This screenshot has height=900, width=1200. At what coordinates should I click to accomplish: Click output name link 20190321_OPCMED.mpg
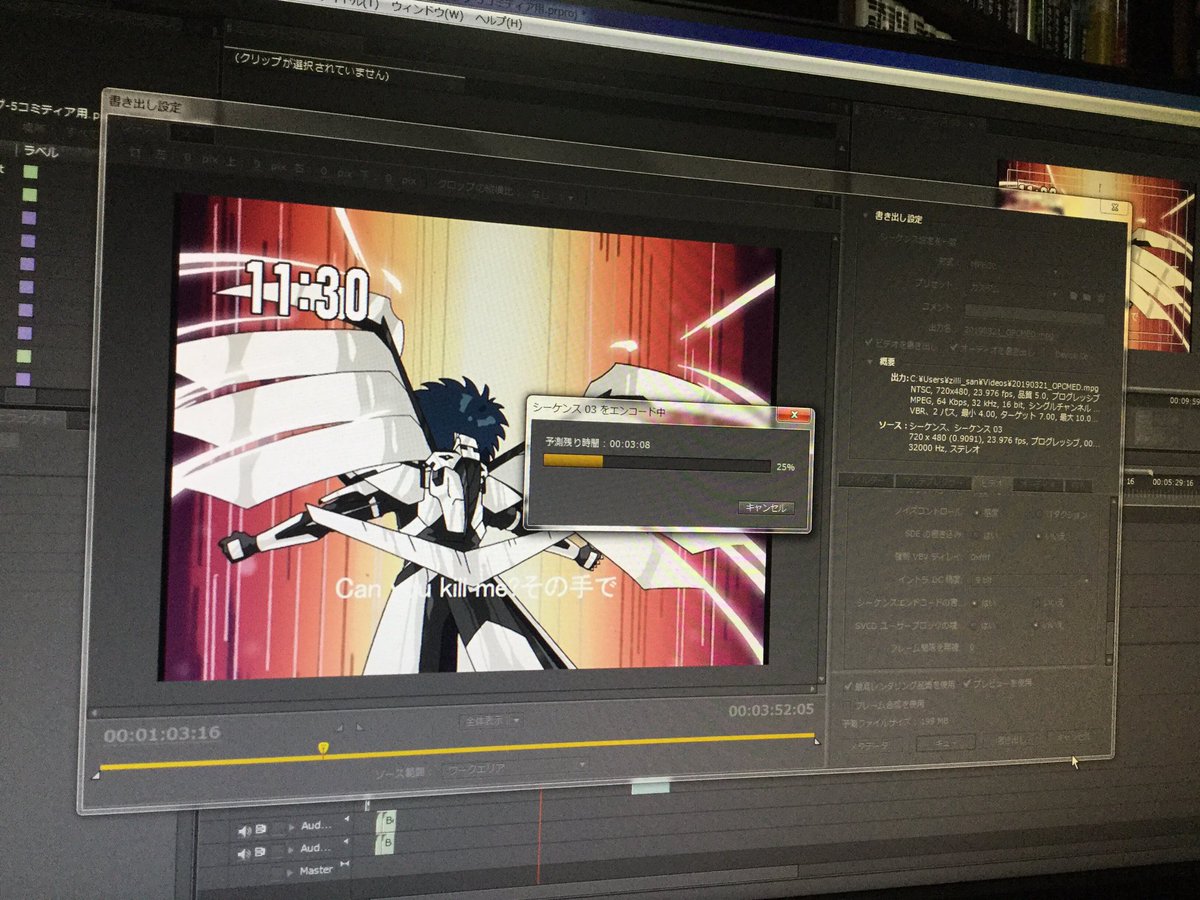[1008, 332]
